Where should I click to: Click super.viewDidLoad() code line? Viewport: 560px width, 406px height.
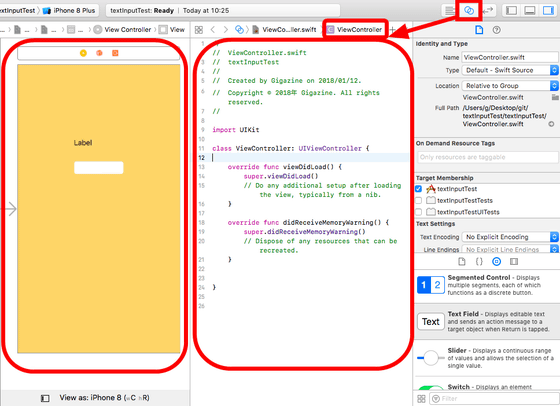click(281, 176)
